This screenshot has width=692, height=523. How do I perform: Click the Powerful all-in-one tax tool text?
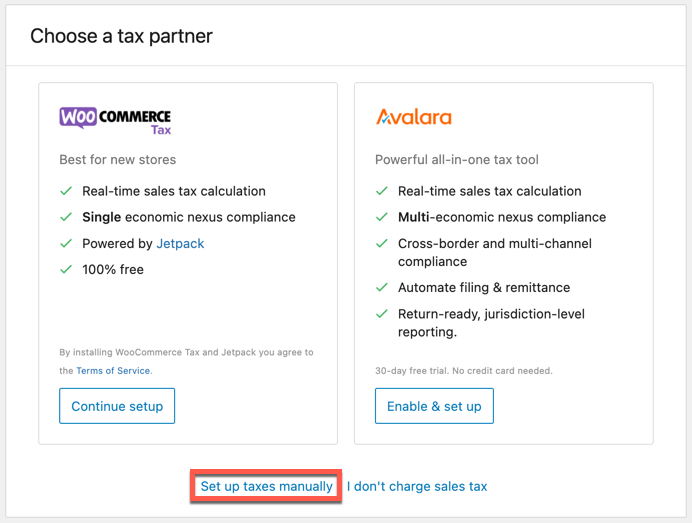[x=457, y=159]
